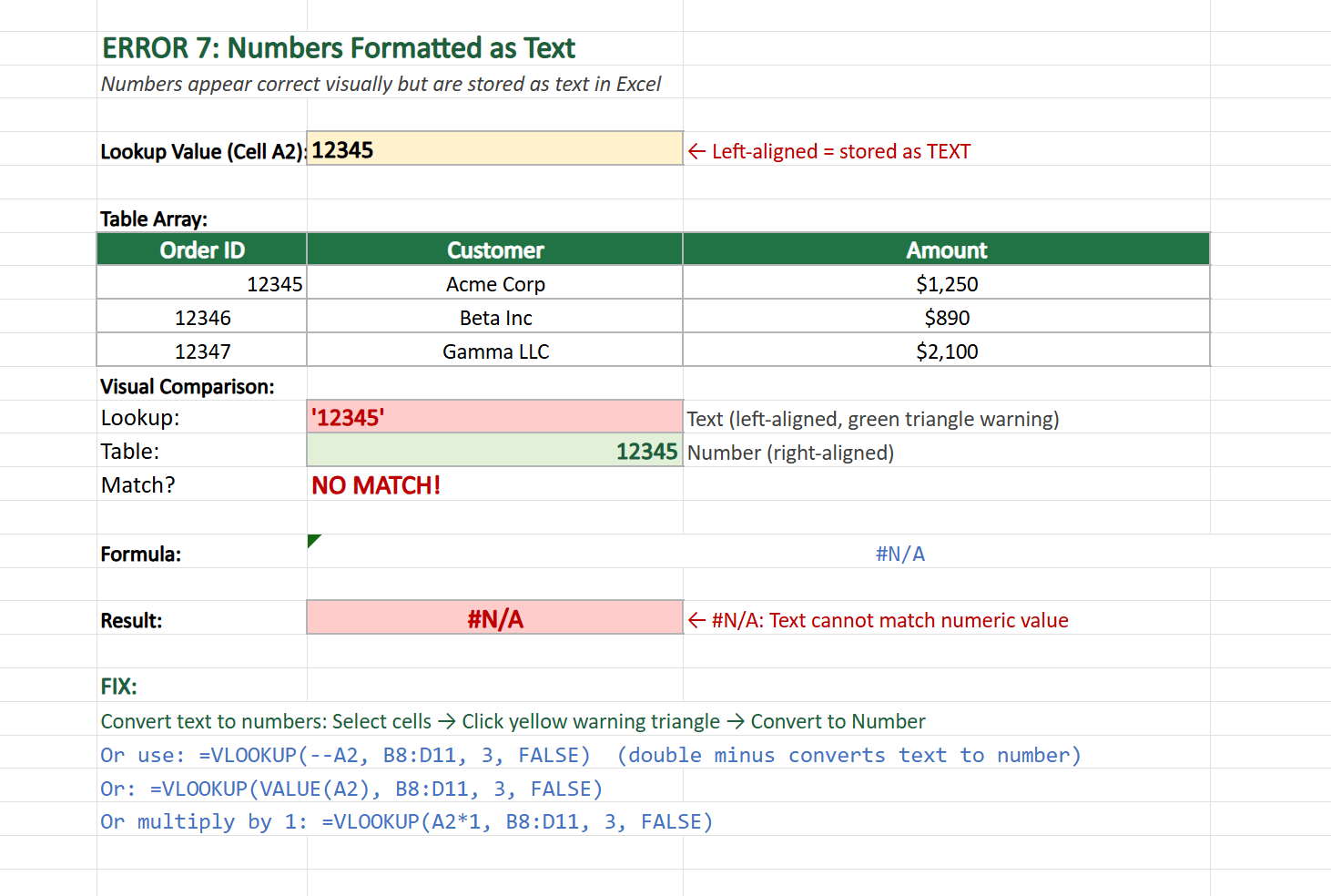Click the 'Table:' row label

(x=130, y=452)
